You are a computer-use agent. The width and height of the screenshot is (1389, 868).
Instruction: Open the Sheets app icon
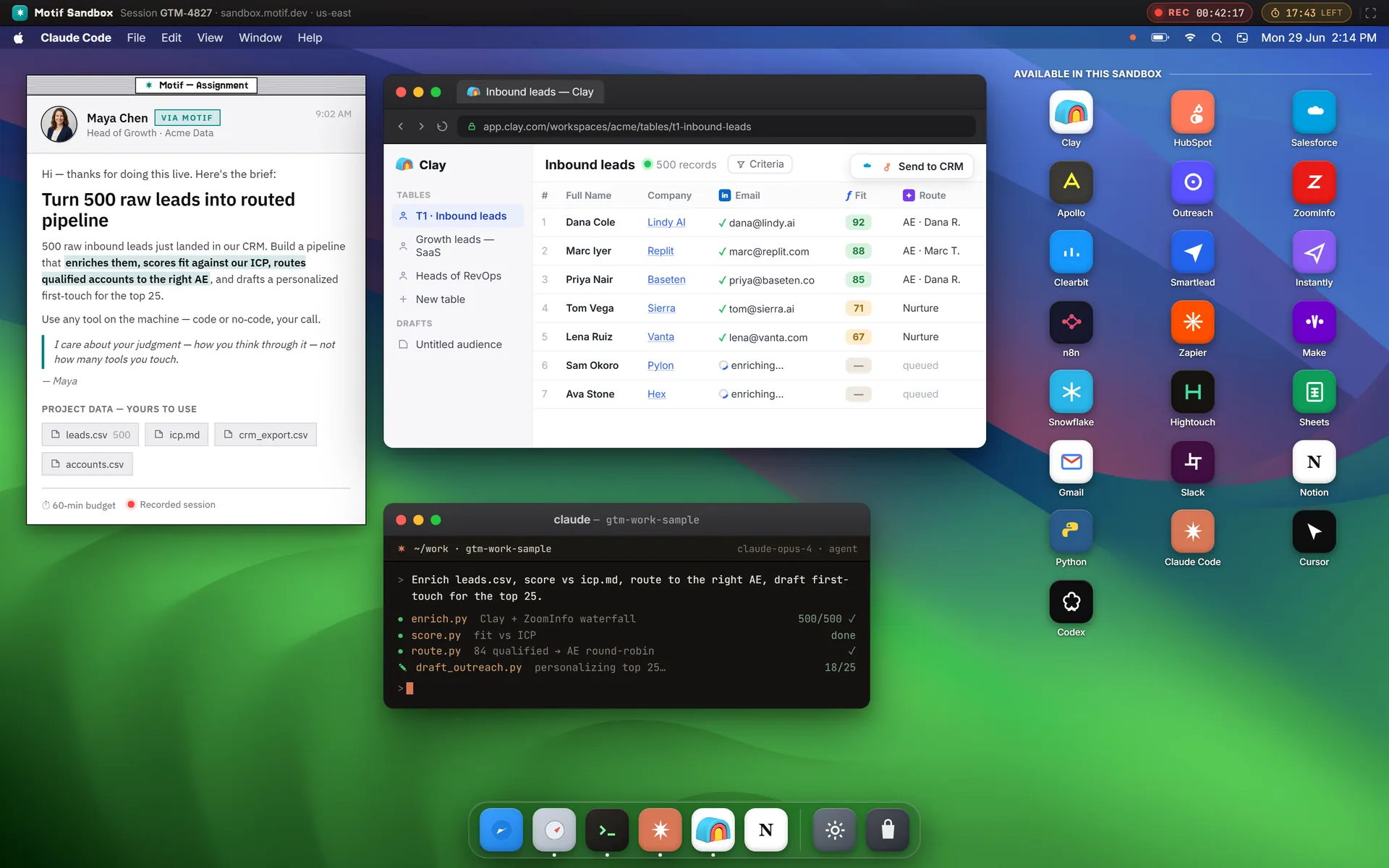click(x=1314, y=391)
